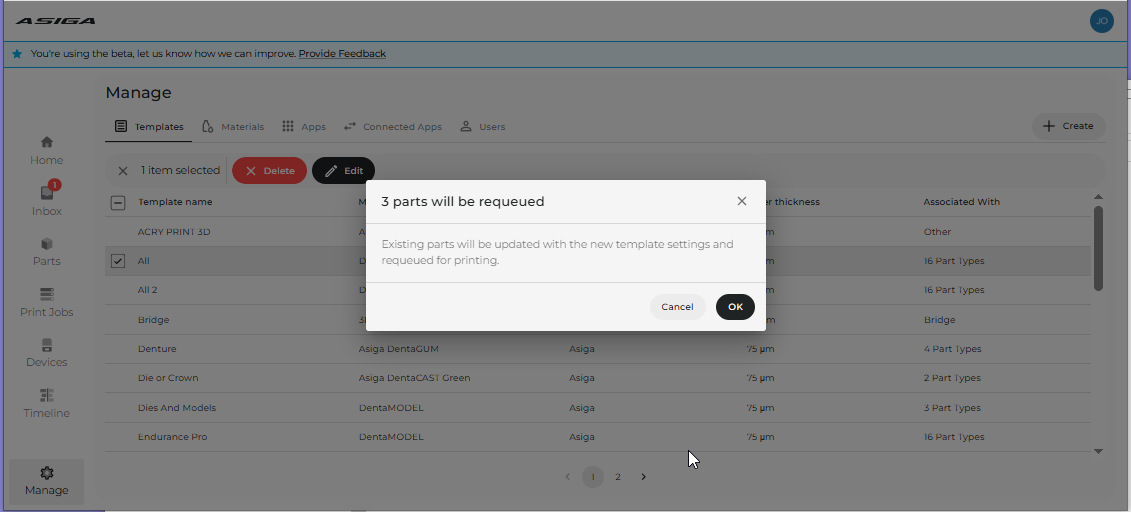Image resolution: width=1131 pixels, height=512 pixels.
Task: Uncheck the 'All' template row checkbox
Action: tap(118, 261)
